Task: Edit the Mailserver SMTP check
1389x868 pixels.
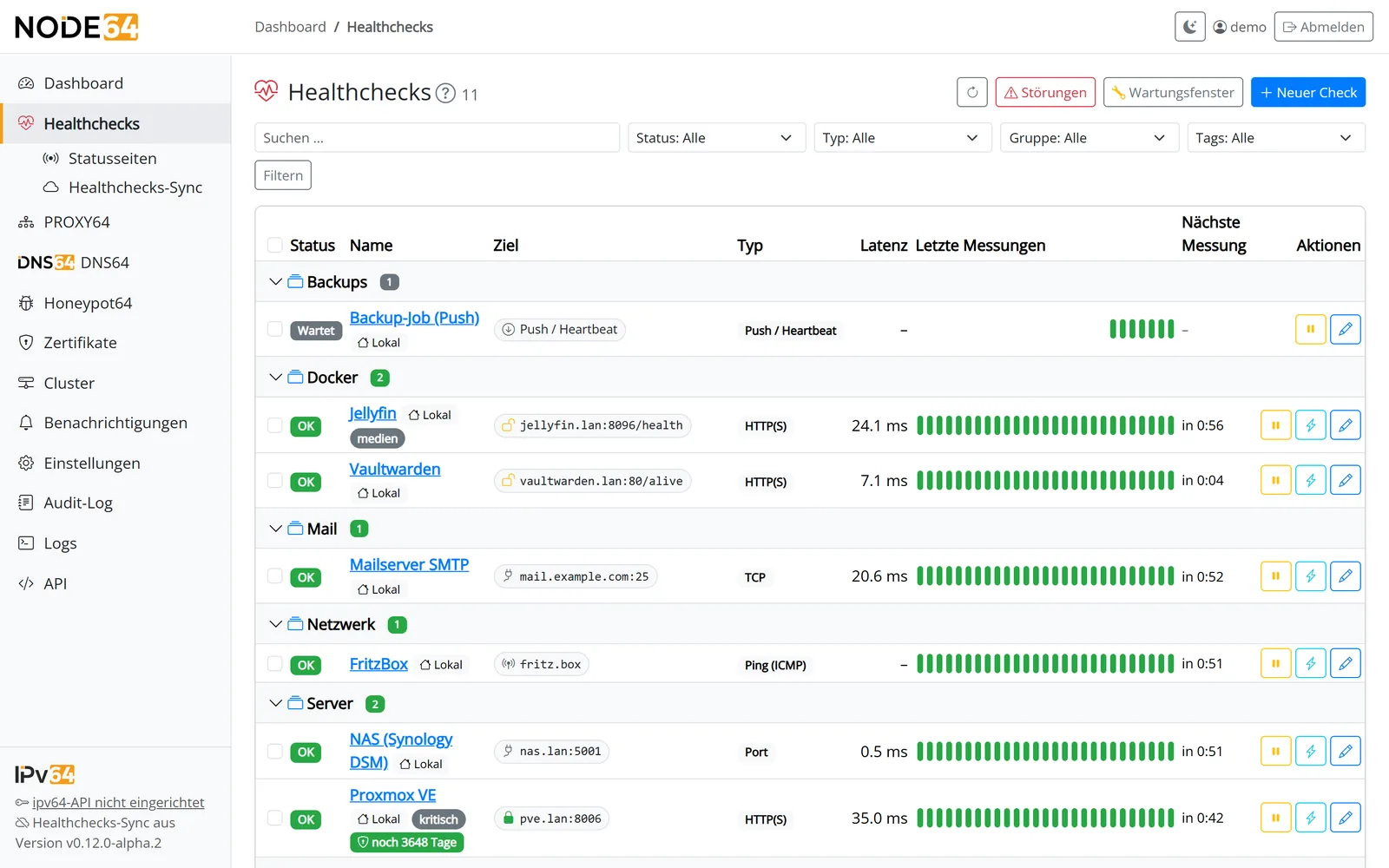Action: point(1346,576)
